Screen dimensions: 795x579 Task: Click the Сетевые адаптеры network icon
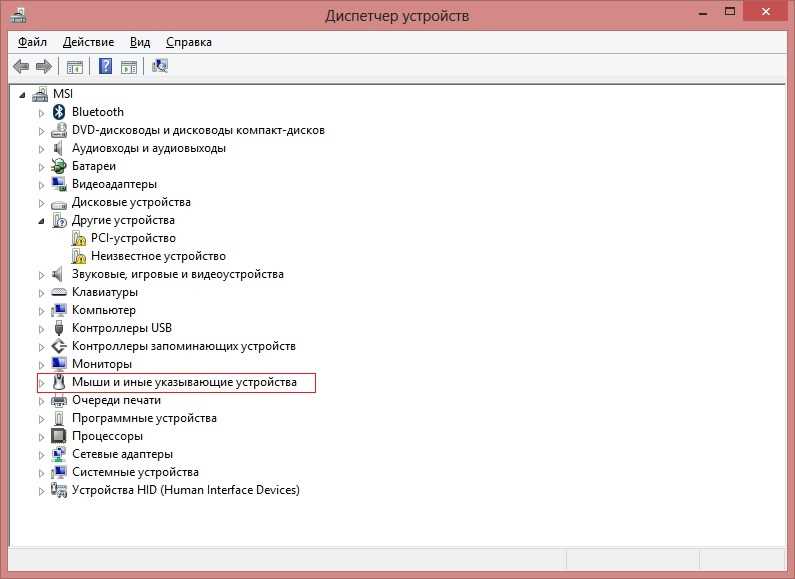click(59, 454)
